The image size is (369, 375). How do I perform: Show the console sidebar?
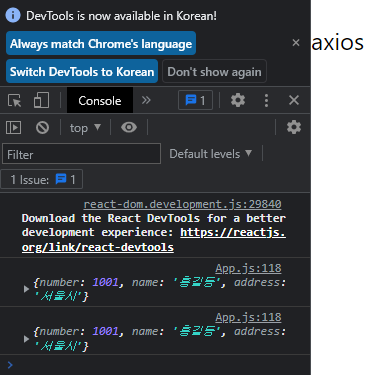[x=13, y=128]
